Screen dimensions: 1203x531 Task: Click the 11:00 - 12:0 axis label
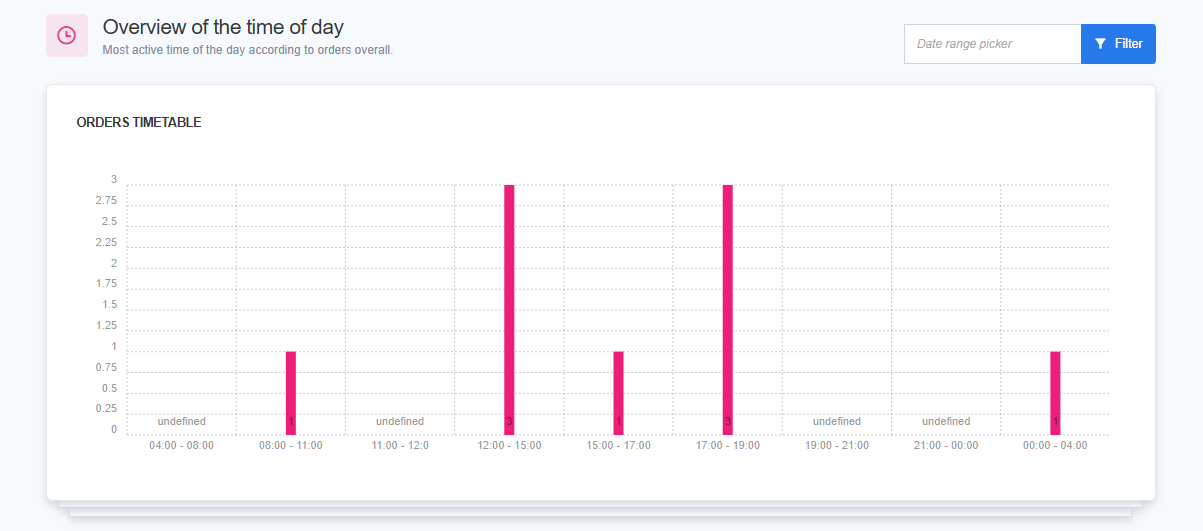pos(400,445)
